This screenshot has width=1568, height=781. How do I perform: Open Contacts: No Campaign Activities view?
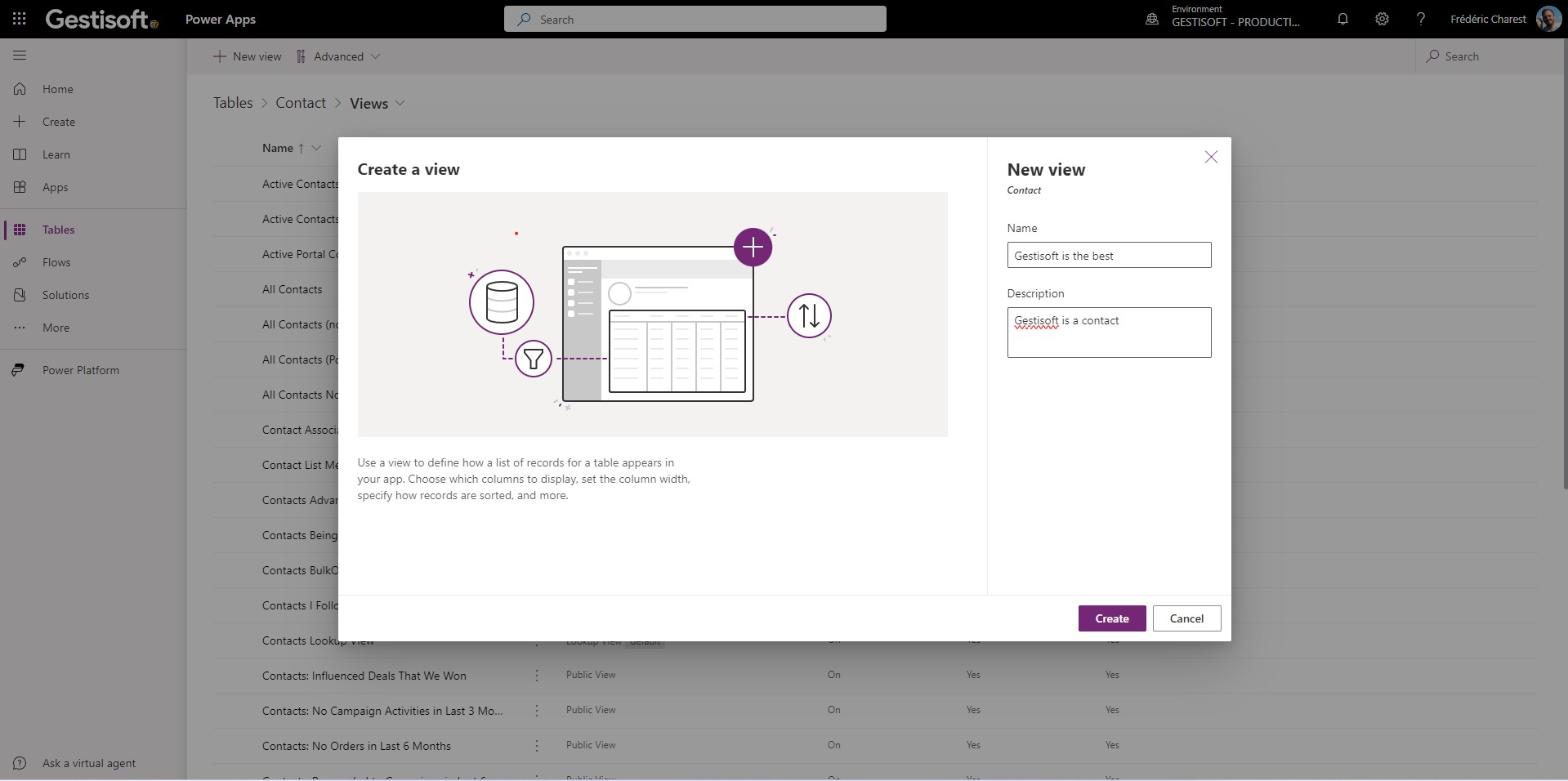pyautogui.click(x=382, y=711)
